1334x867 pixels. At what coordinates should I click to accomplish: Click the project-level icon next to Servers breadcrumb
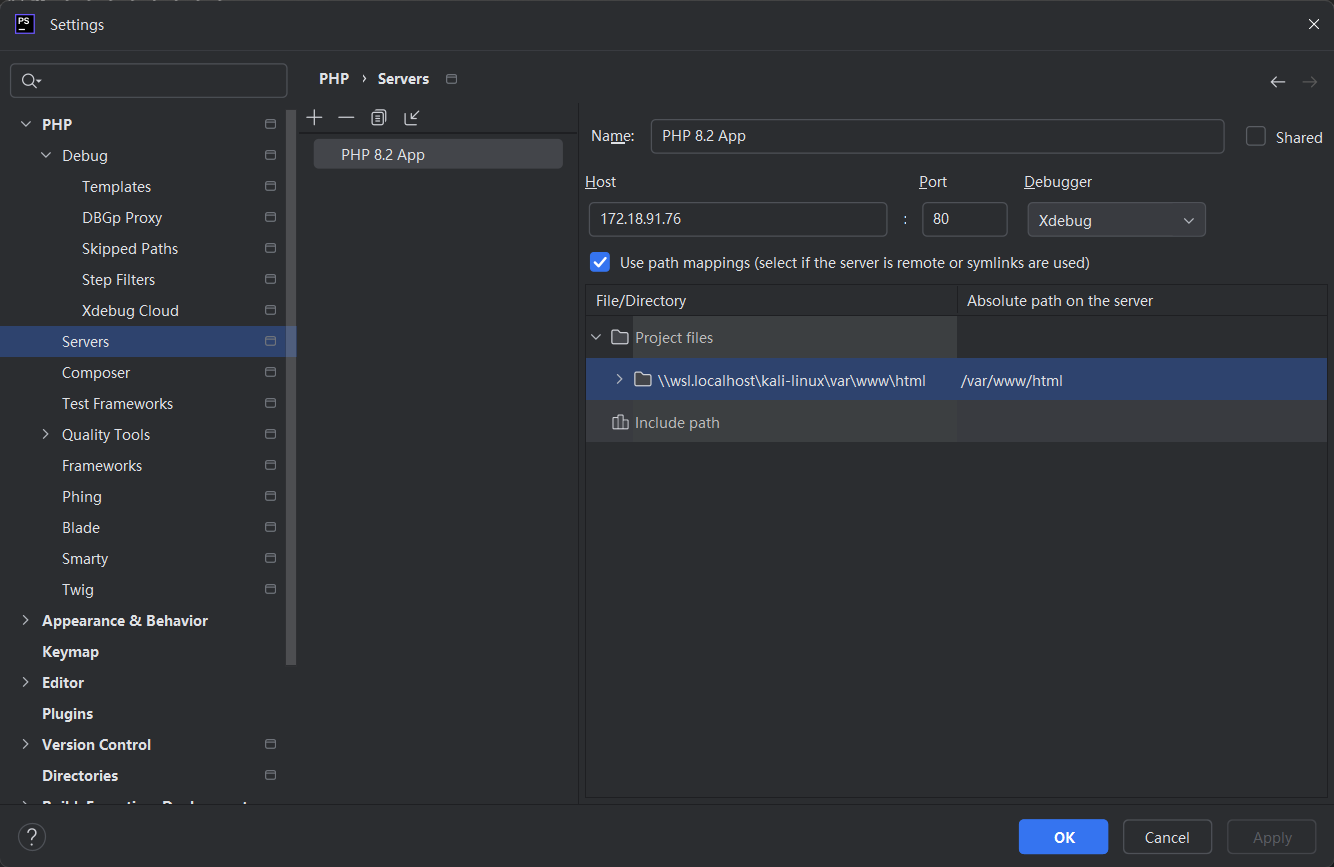pyautogui.click(x=451, y=79)
